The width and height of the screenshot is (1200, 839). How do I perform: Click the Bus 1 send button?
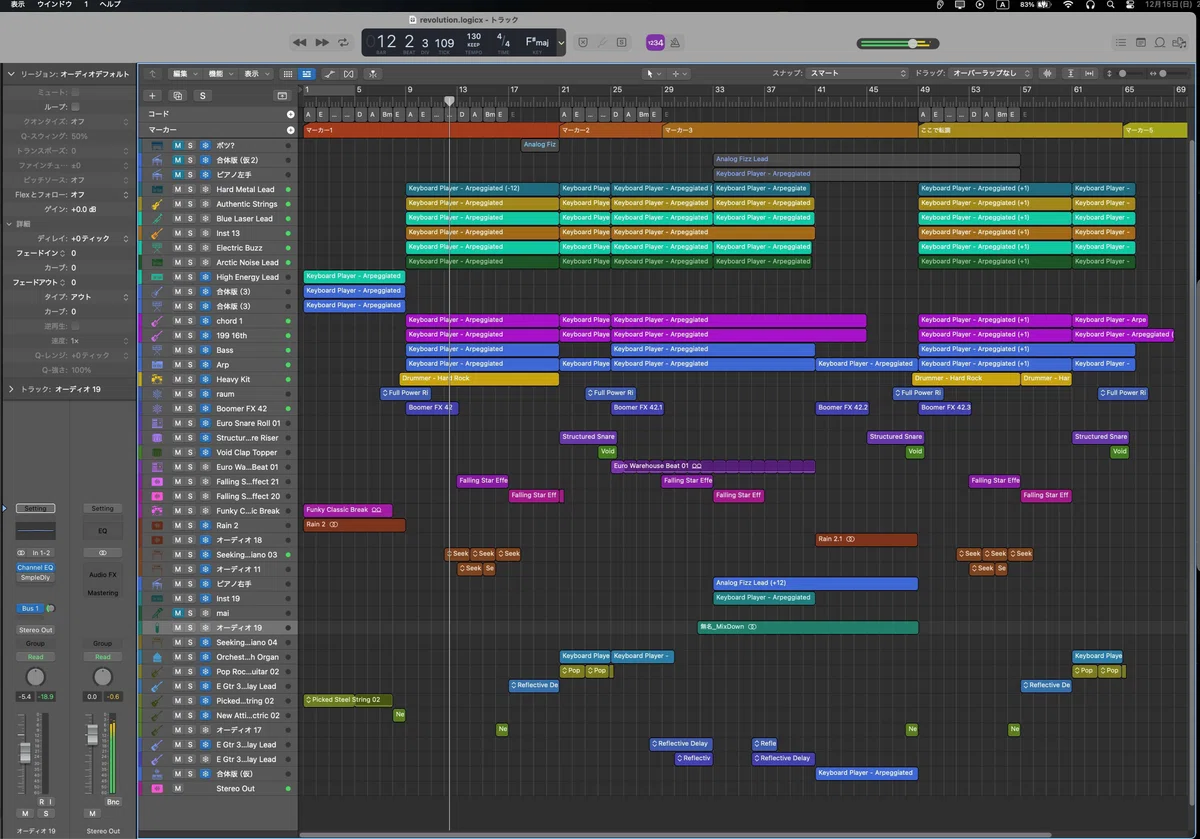pyautogui.click(x=30, y=608)
